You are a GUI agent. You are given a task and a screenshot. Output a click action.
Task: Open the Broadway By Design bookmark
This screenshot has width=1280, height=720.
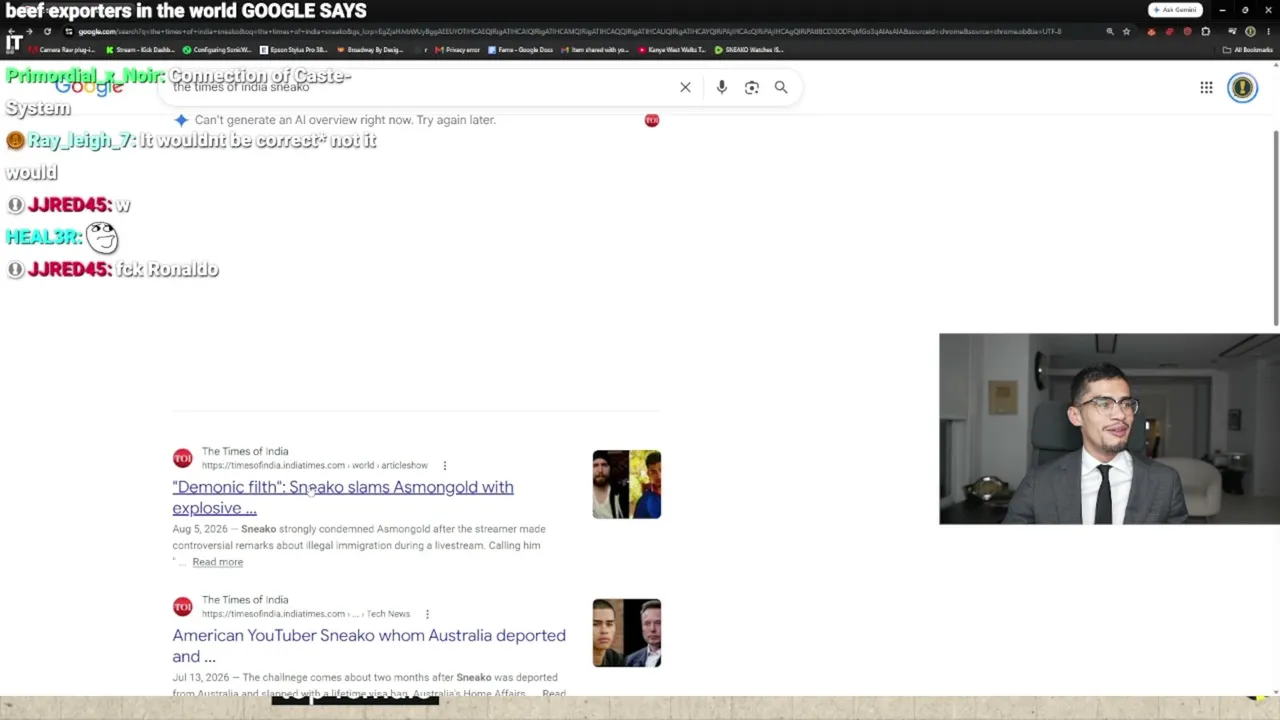pos(371,50)
